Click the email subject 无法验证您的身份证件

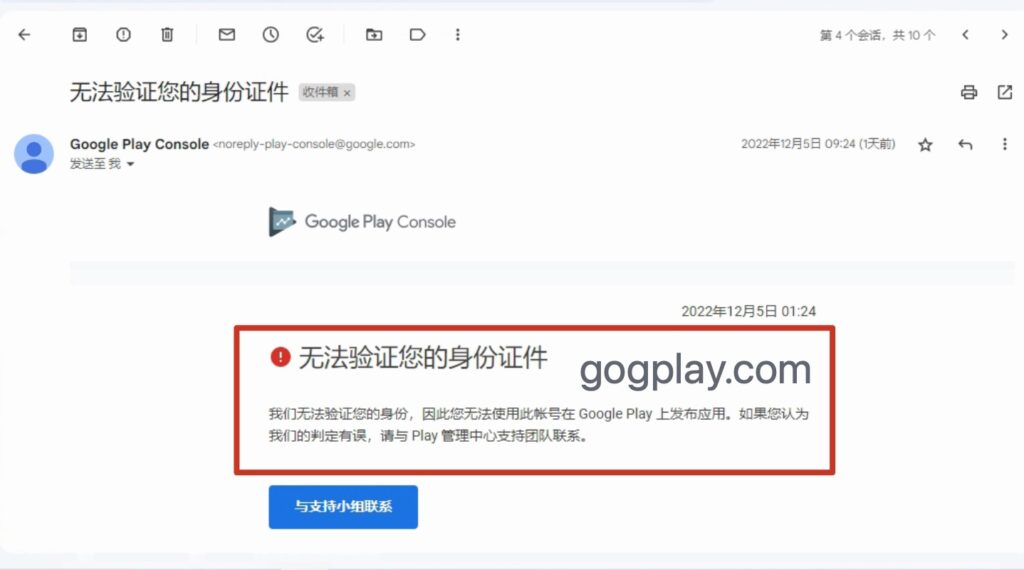point(179,92)
